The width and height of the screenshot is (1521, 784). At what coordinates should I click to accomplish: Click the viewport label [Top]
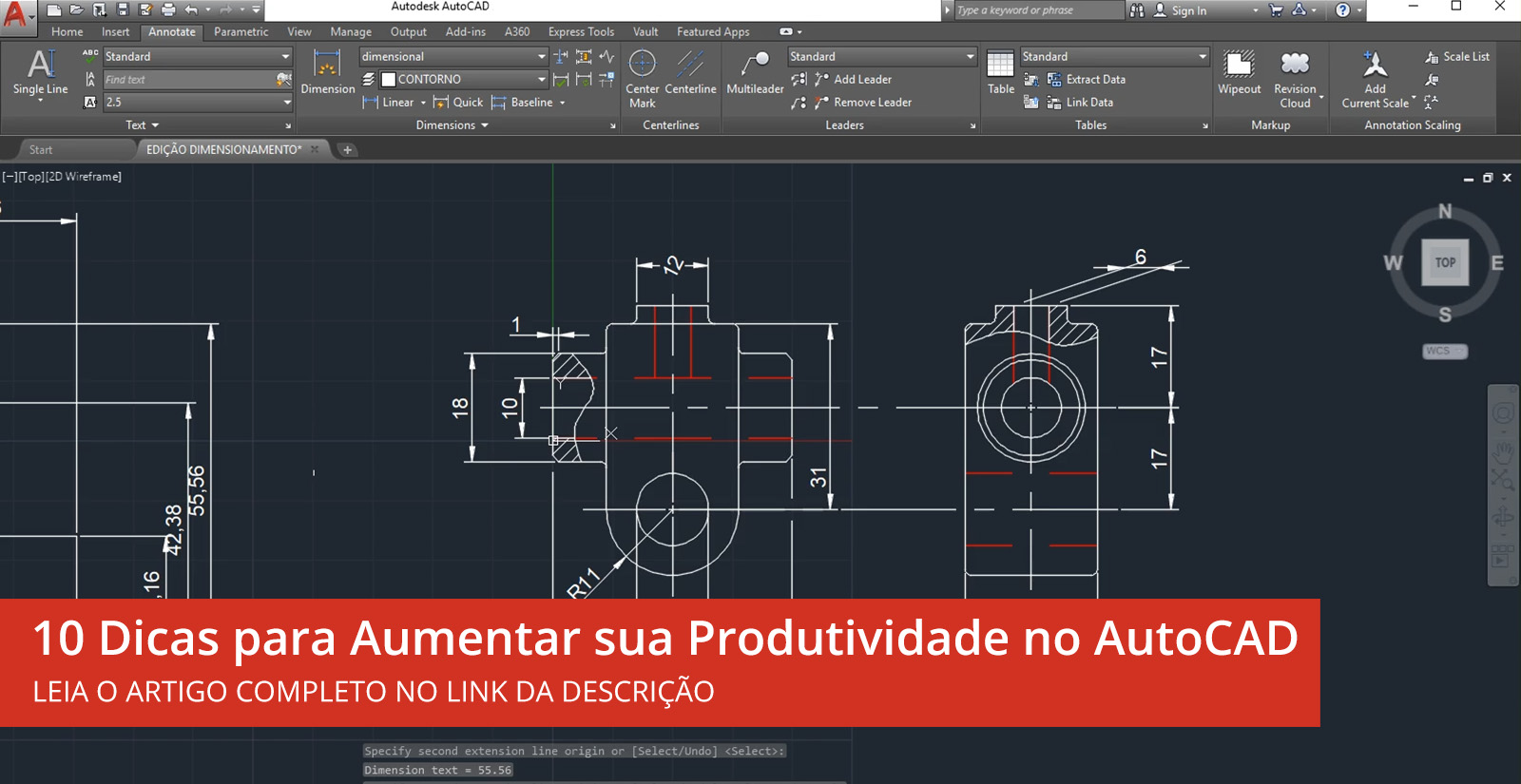31,177
